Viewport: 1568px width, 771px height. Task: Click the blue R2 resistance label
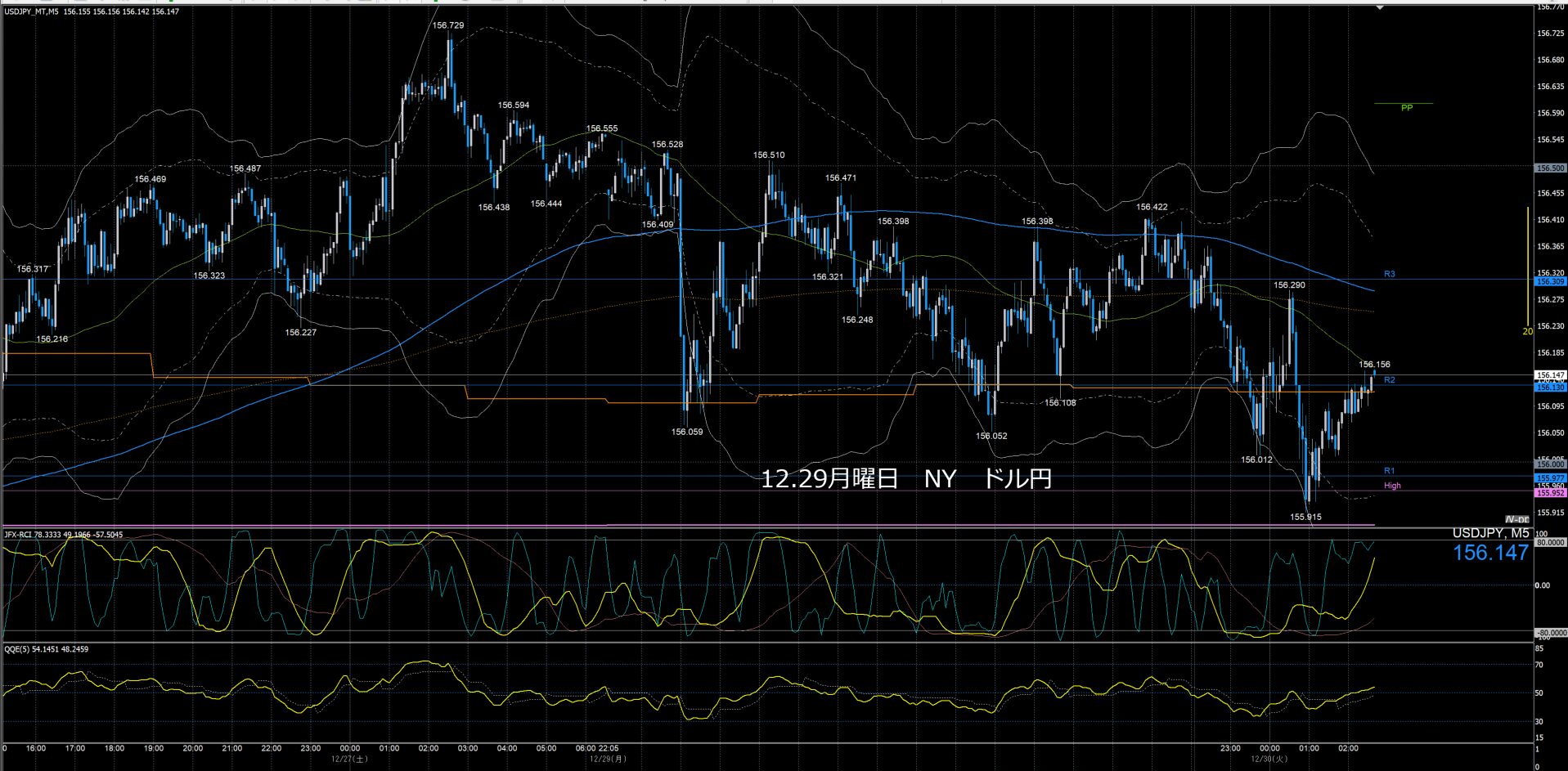(1389, 380)
